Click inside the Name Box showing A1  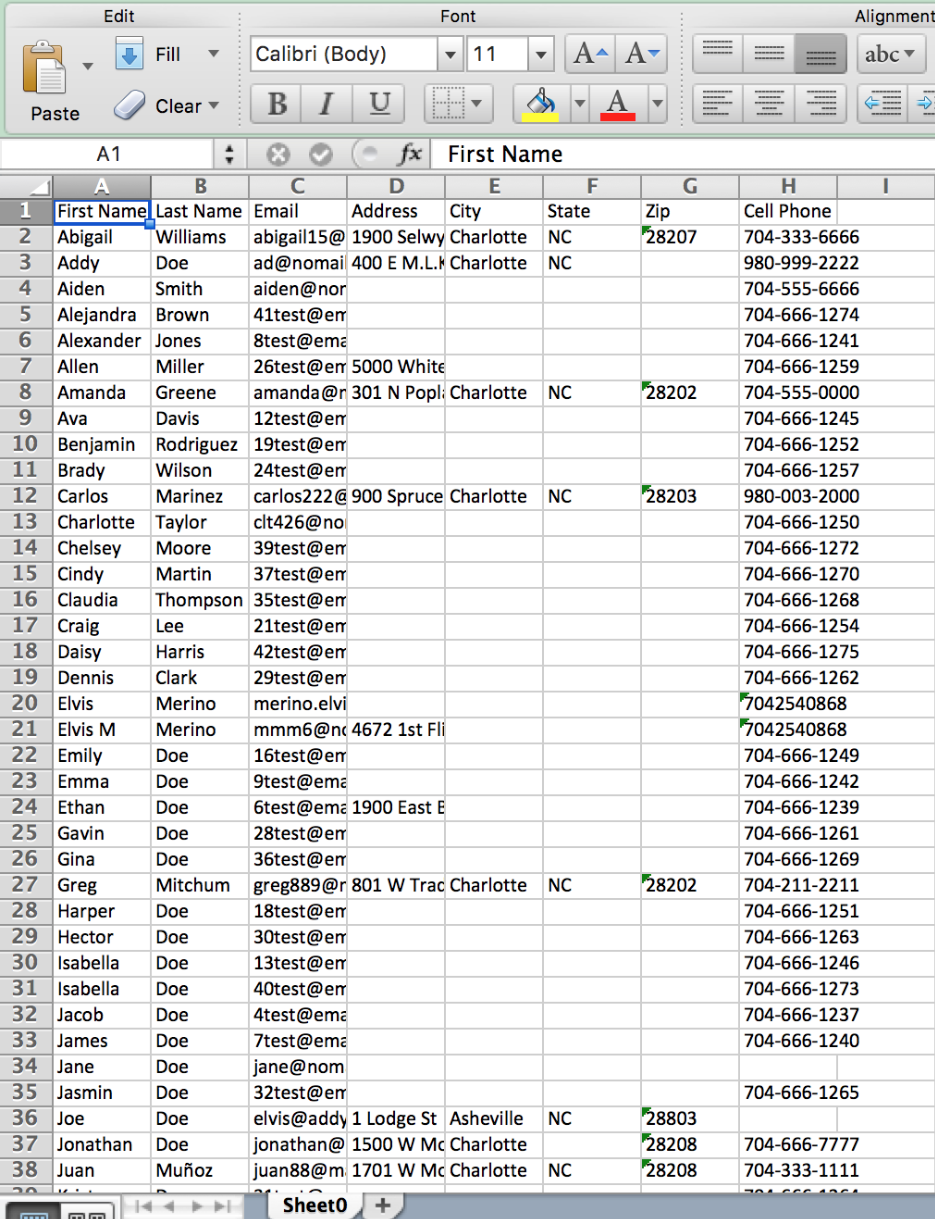click(x=105, y=154)
